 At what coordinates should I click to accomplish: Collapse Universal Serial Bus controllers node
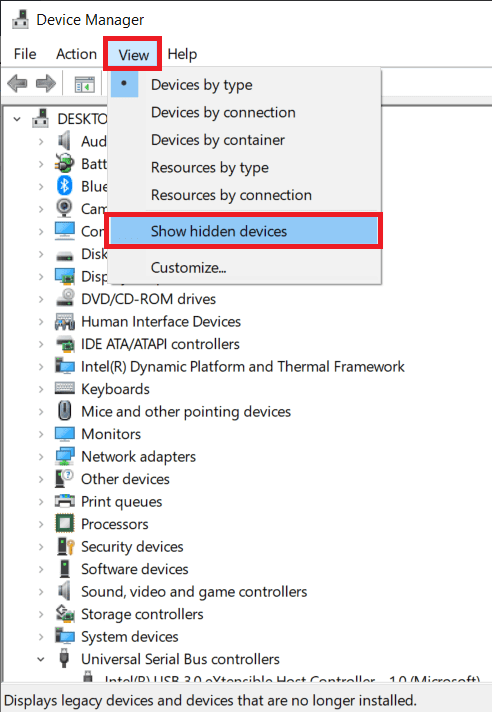[41, 659]
